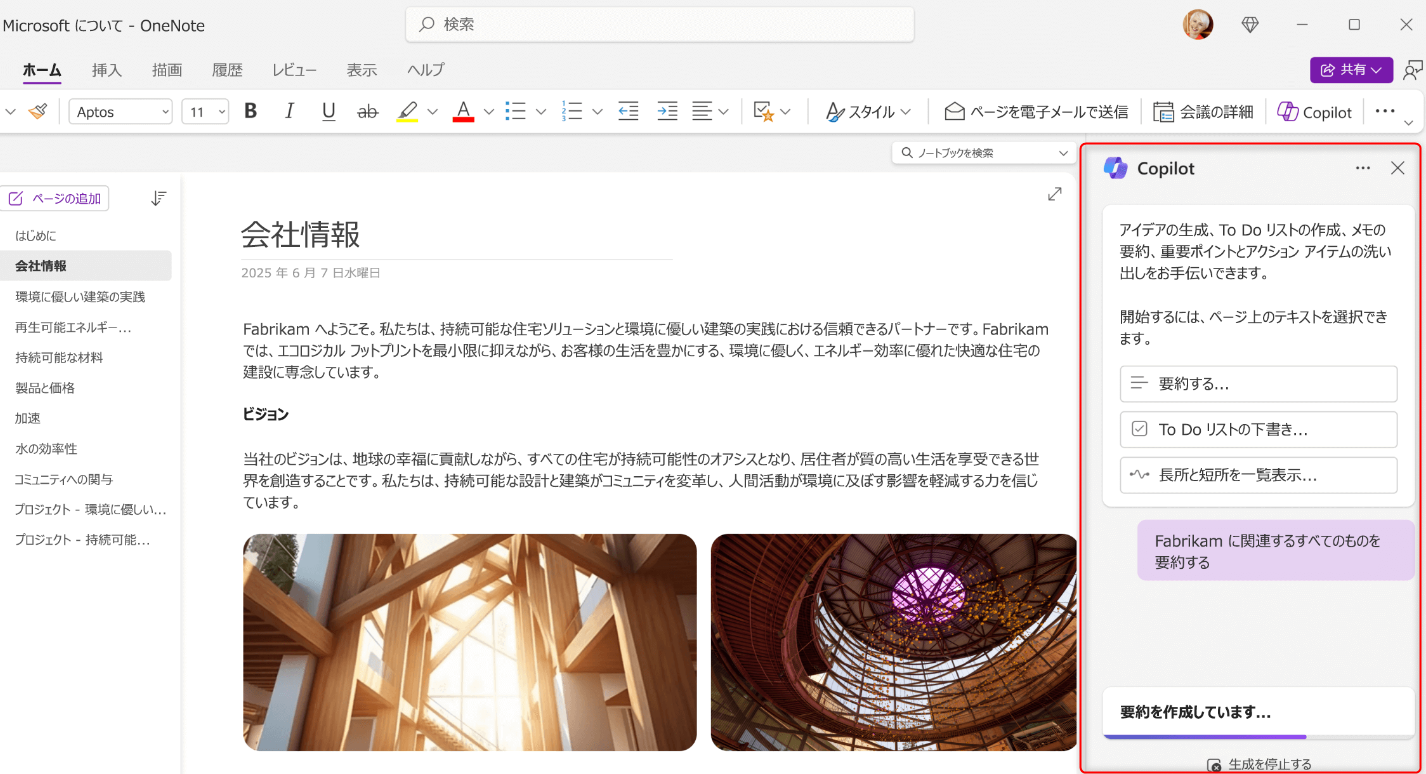
Task: Click the person feedback icon beside 共有
Action: pyautogui.click(x=1412, y=70)
